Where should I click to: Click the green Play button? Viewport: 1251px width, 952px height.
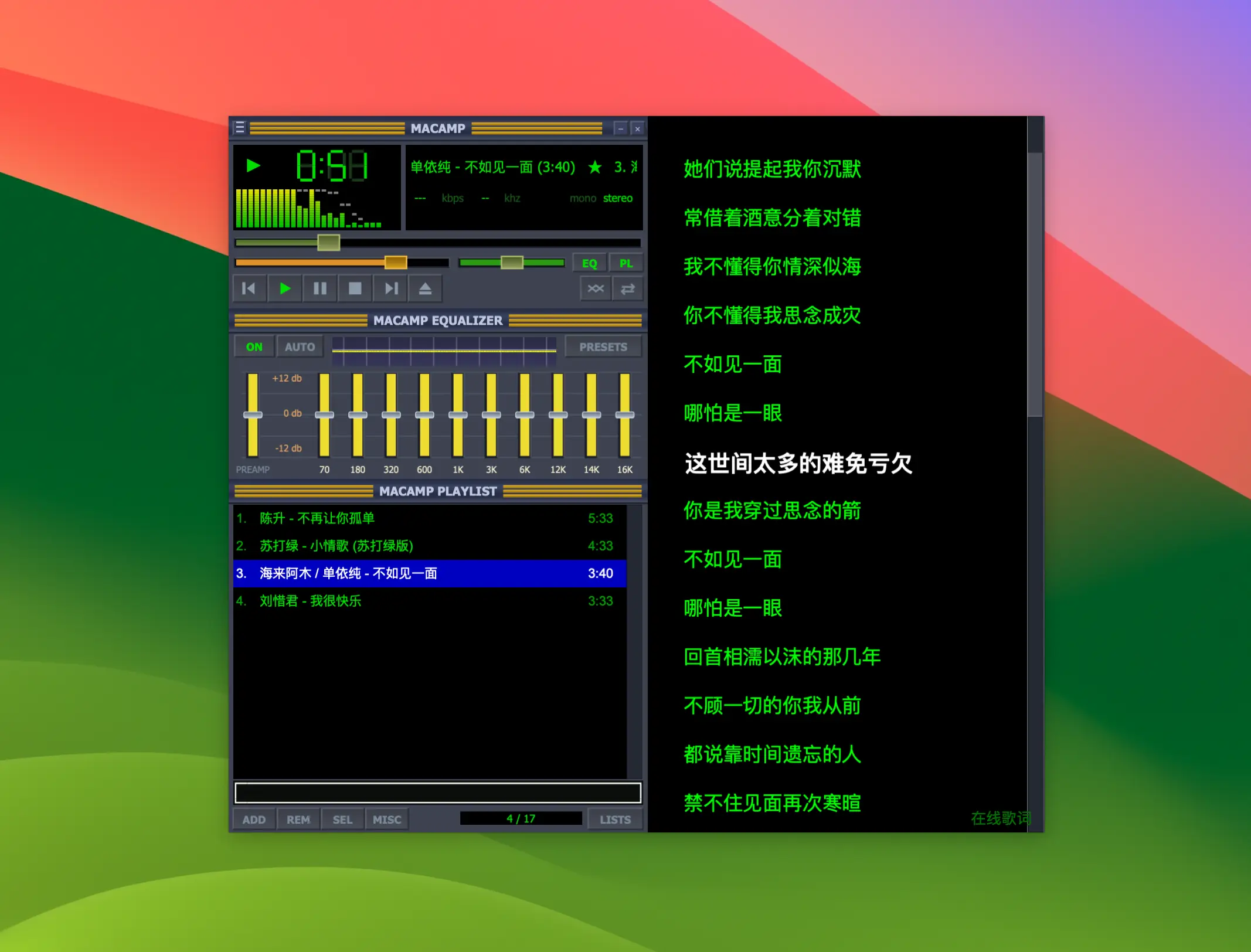(x=285, y=288)
